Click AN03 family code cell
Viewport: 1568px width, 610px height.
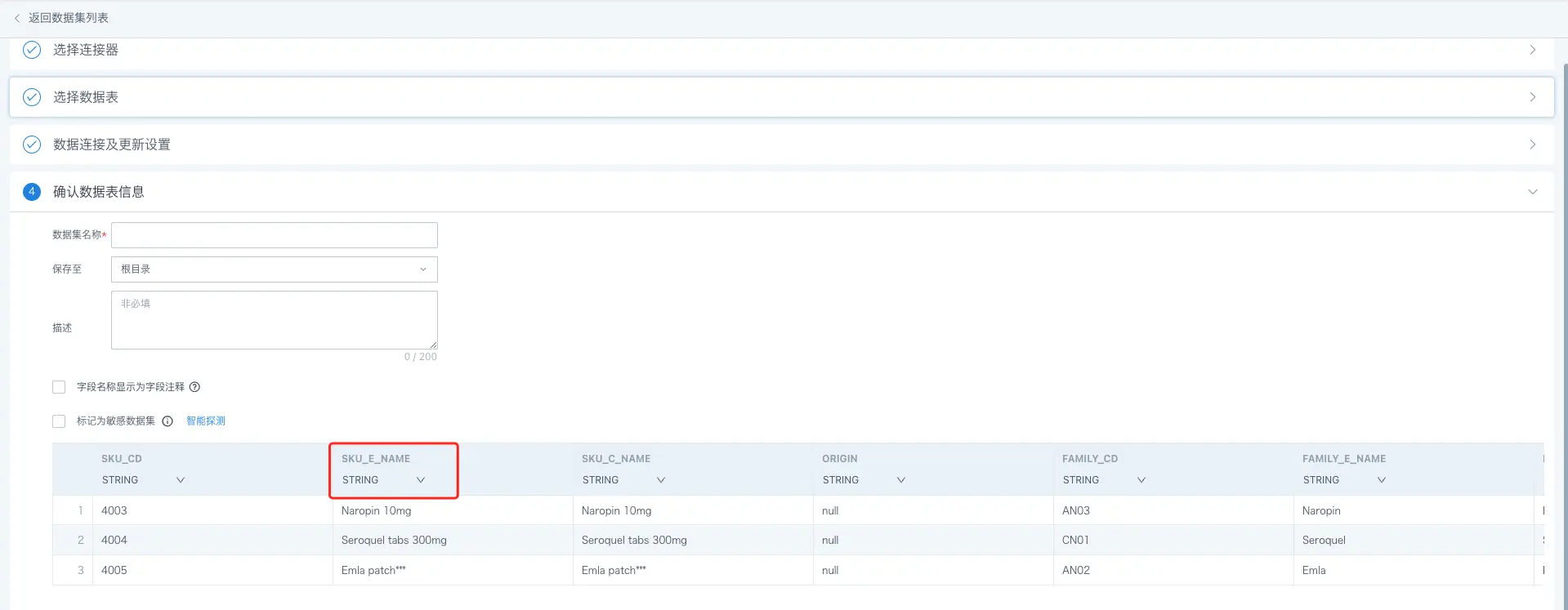[x=1076, y=510]
